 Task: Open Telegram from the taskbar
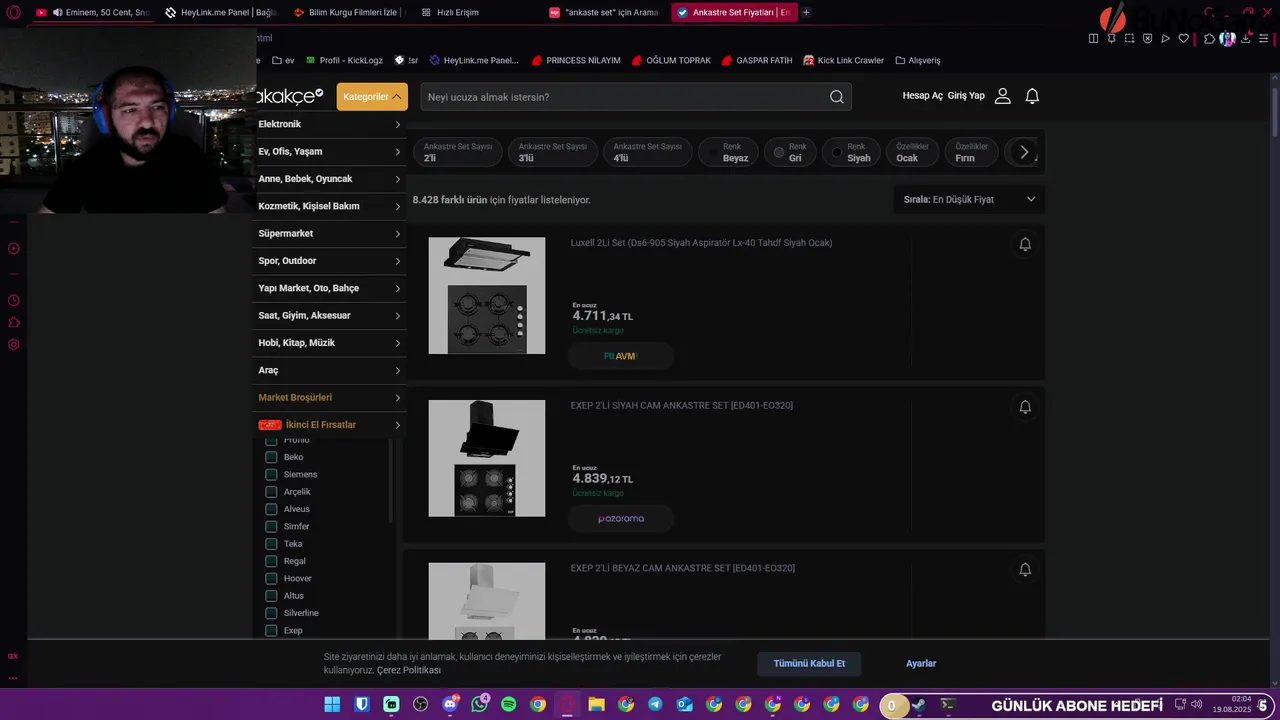click(x=655, y=705)
